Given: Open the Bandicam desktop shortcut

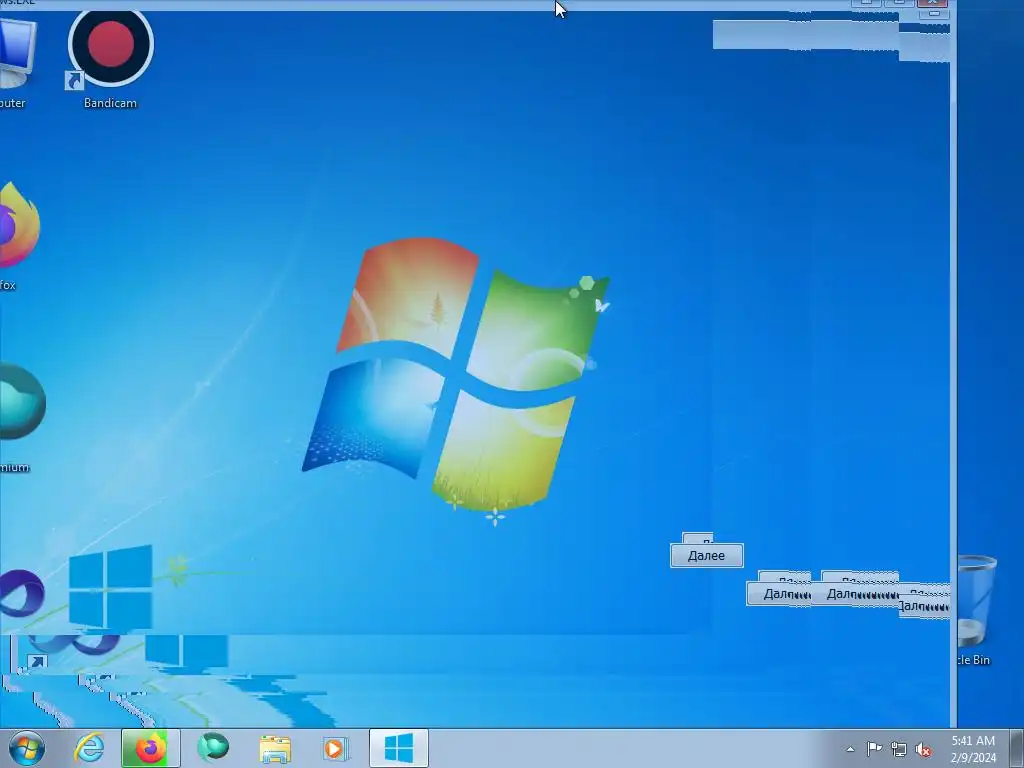Looking at the screenshot, I should 110,59.
